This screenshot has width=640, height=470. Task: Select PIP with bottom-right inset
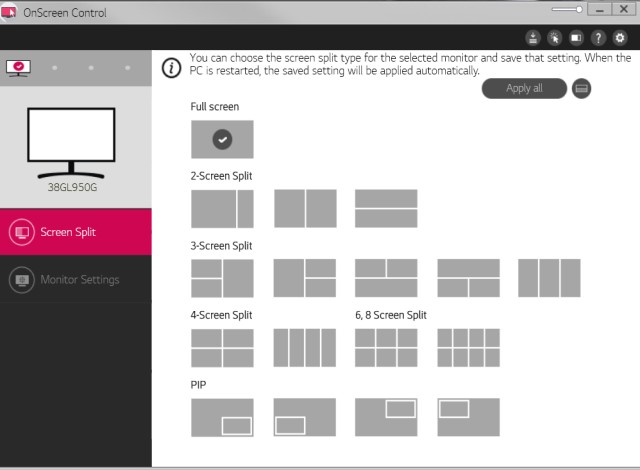pos(222,417)
